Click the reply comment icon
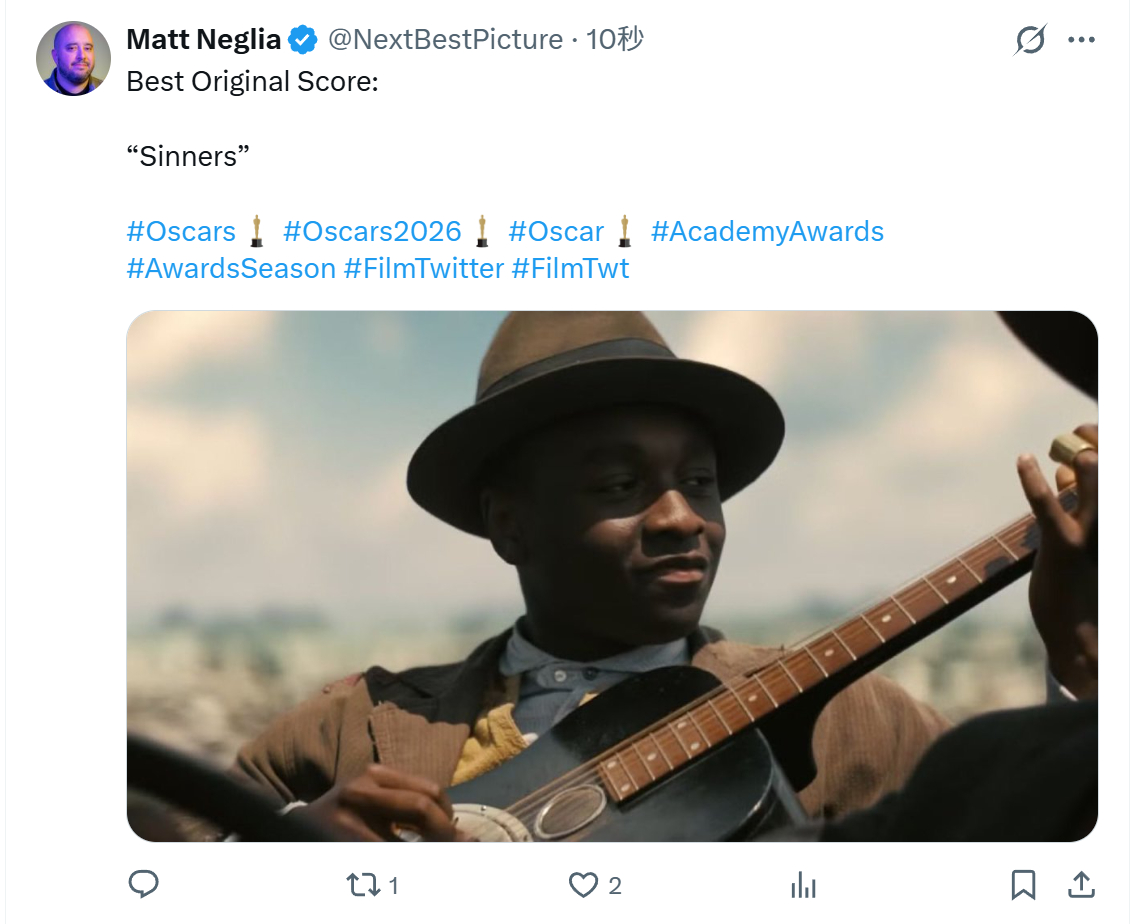Image resolution: width=1133 pixels, height=924 pixels. (144, 884)
